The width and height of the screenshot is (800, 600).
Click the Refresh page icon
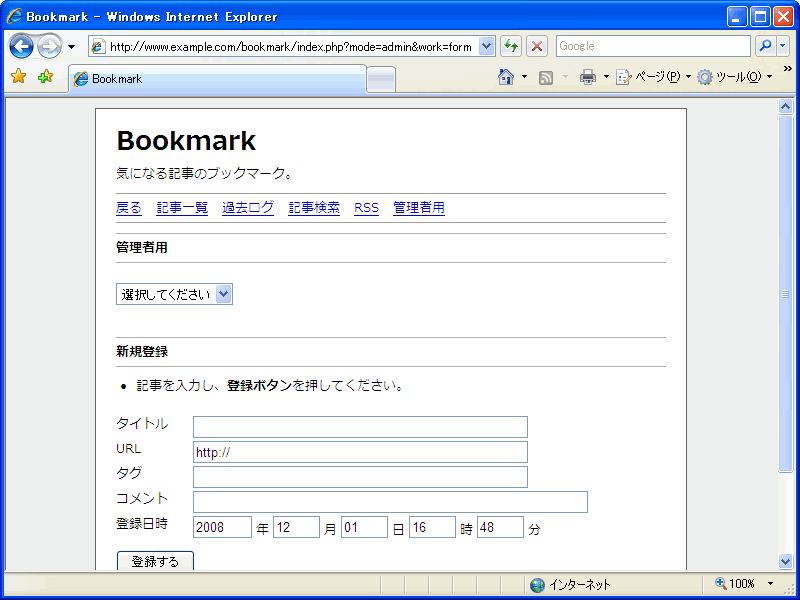(x=511, y=46)
